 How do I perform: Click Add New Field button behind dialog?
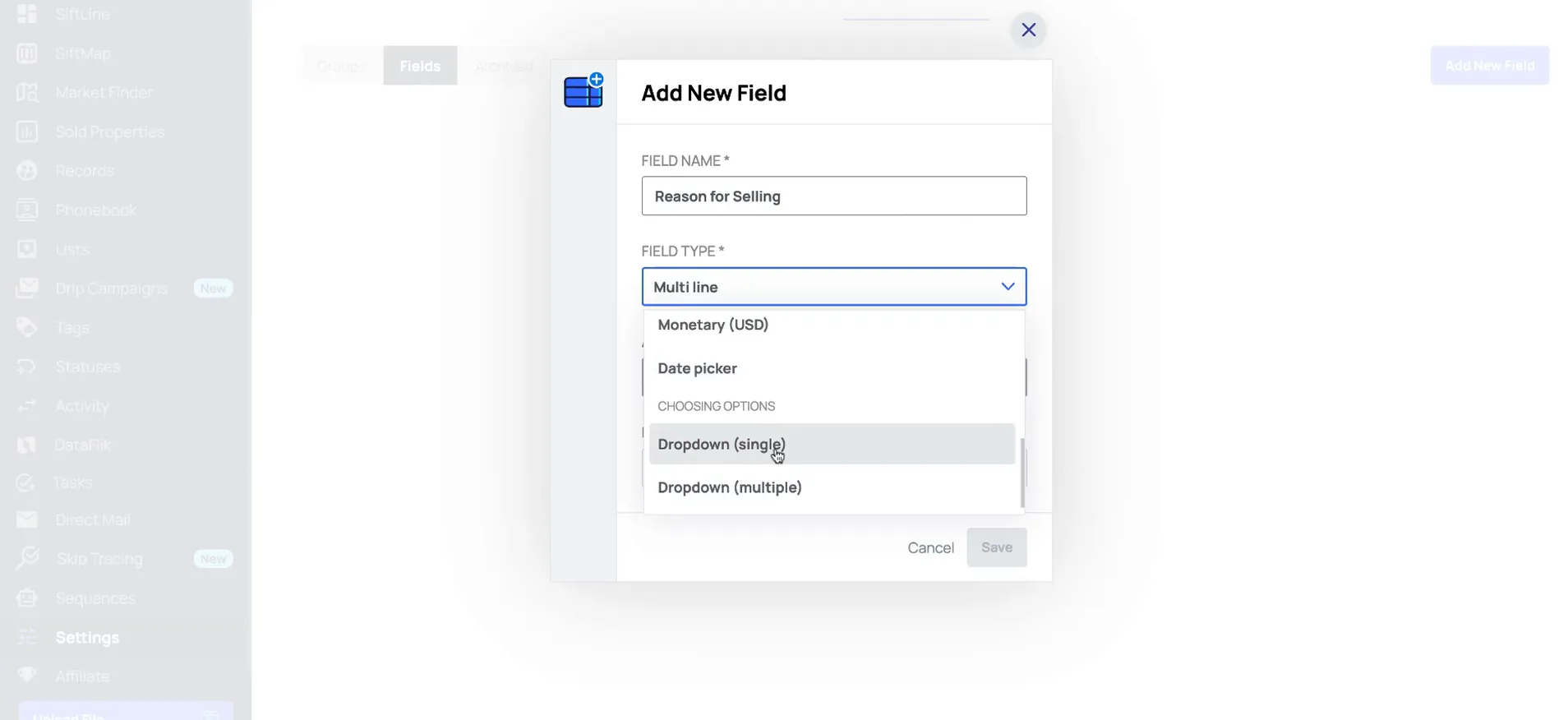point(1489,66)
